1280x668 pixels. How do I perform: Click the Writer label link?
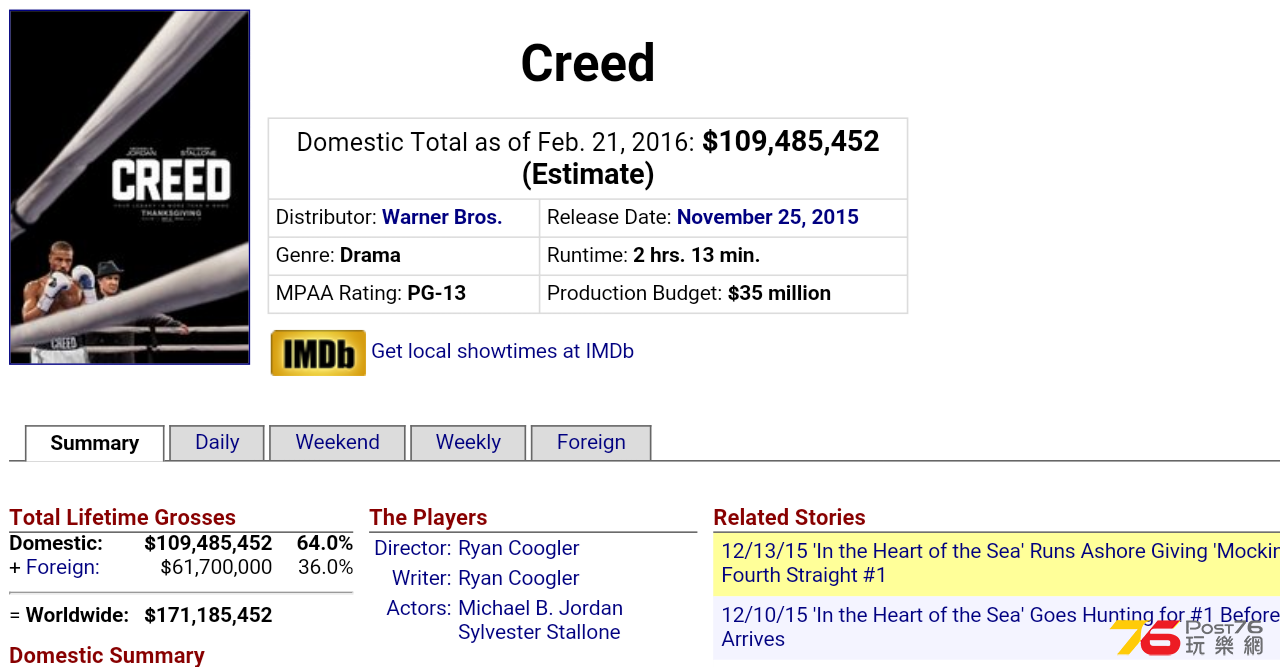(421, 578)
